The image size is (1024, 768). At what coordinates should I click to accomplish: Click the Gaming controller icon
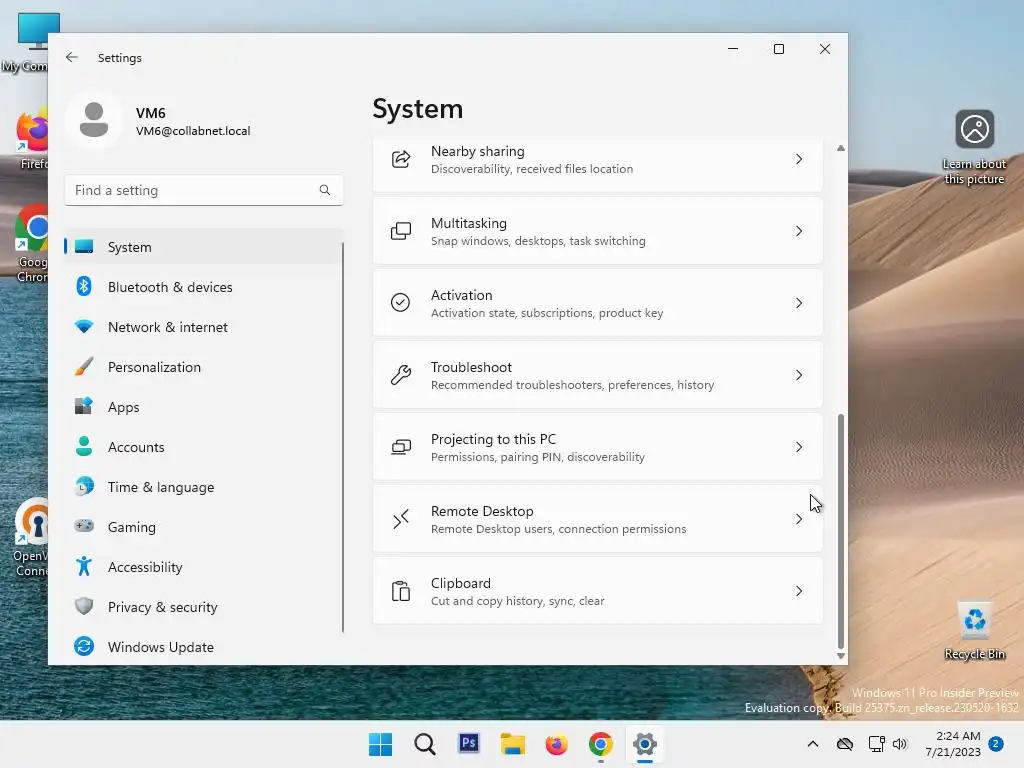84,526
